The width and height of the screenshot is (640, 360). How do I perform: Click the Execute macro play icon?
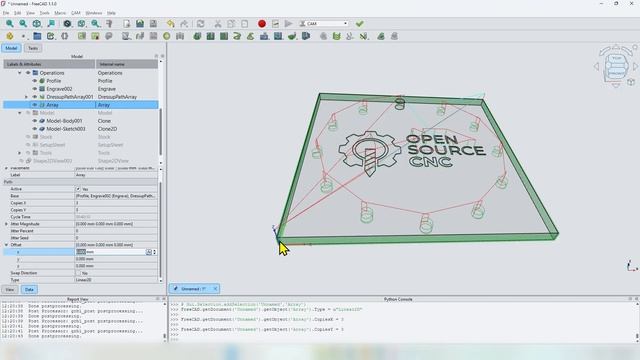pyautogui.click(x=289, y=24)
